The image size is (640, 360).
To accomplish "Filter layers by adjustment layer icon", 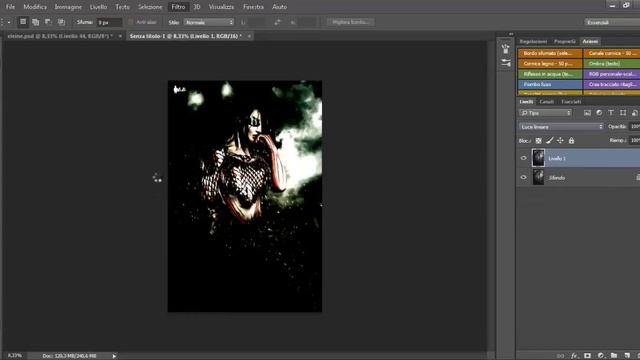I will coord(599,113).
